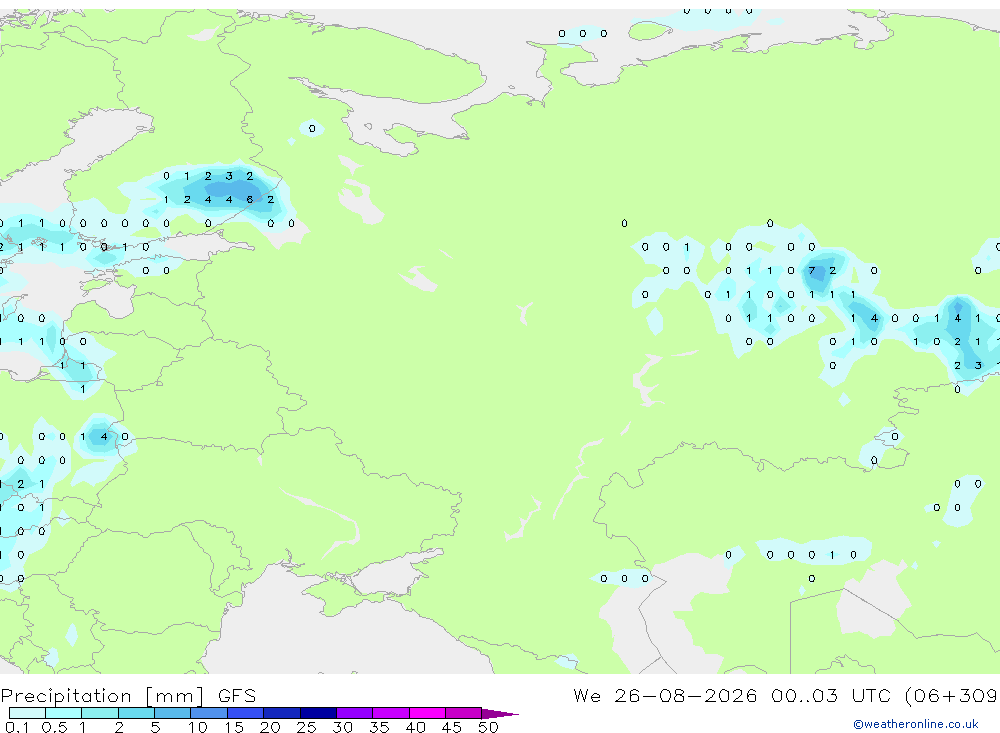The width and height of the screenshot is (1000, 733).
Task: Click the 25–30 mm legend color segment
Action: (318, 713)
